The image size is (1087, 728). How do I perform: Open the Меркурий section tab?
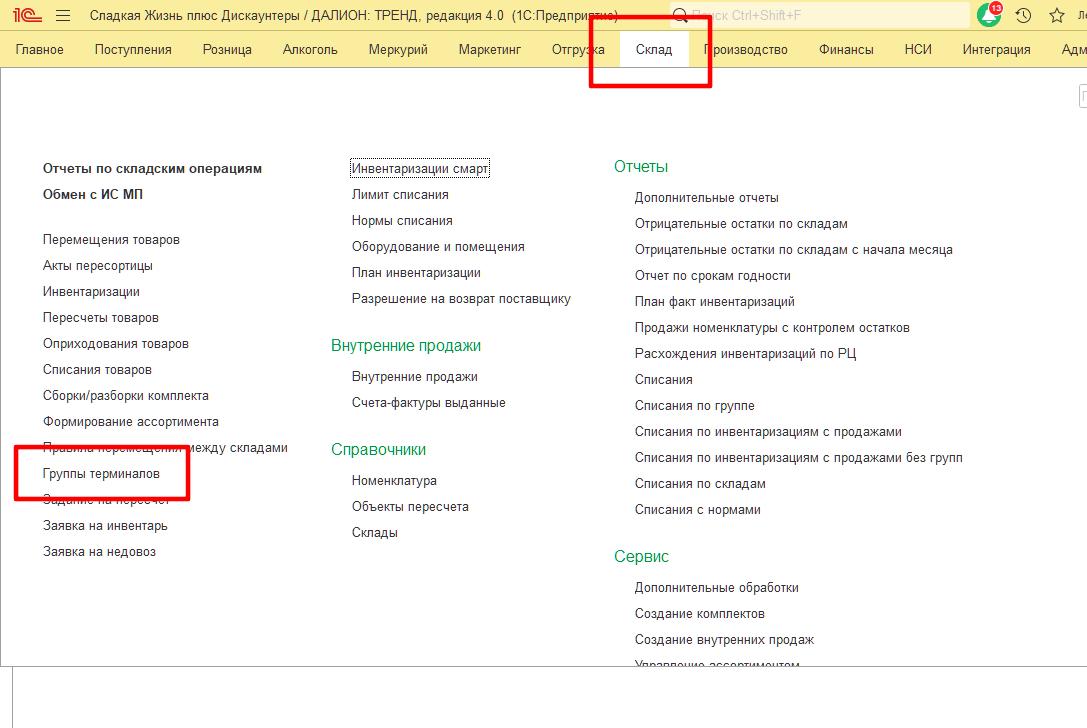(x=398, y=49)
